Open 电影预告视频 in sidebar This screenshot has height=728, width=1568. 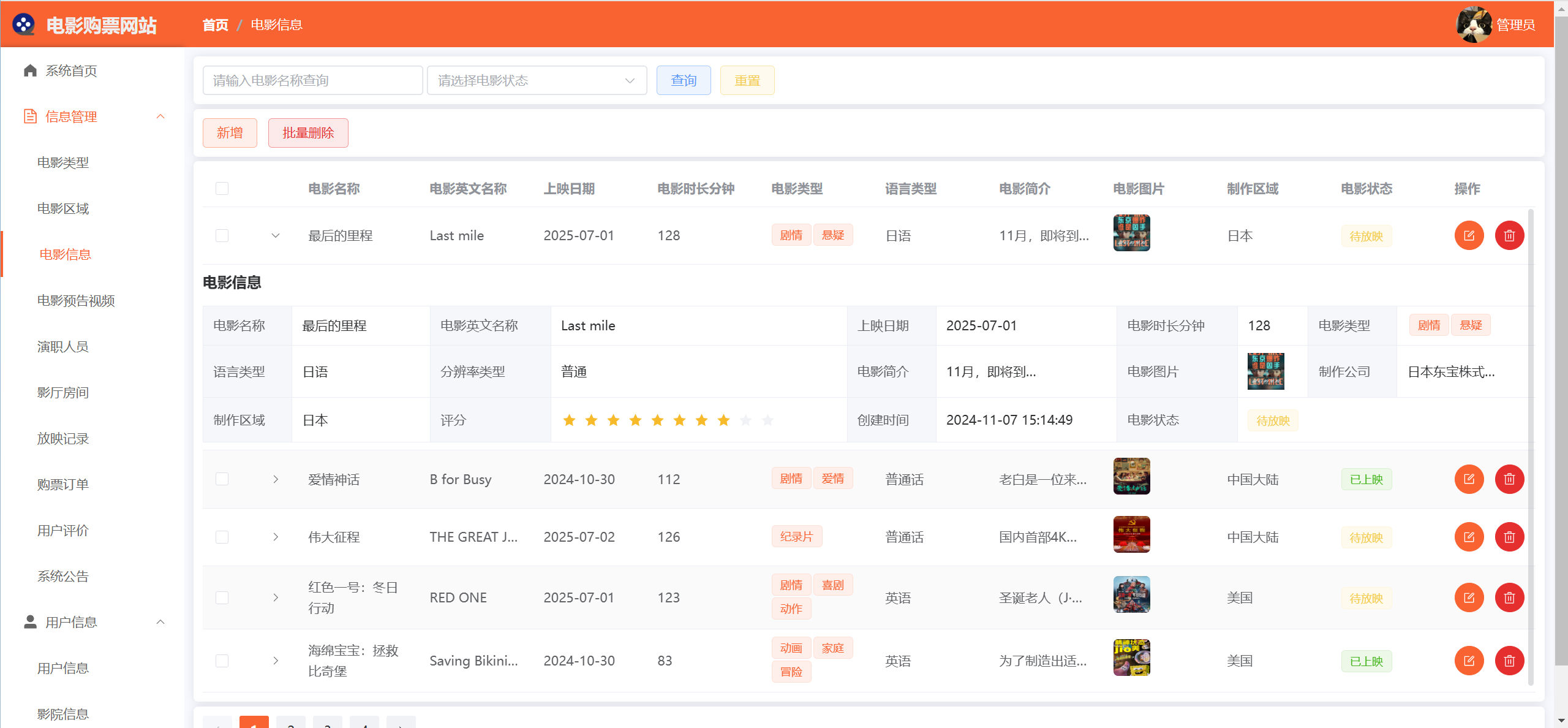click(76, 300)
